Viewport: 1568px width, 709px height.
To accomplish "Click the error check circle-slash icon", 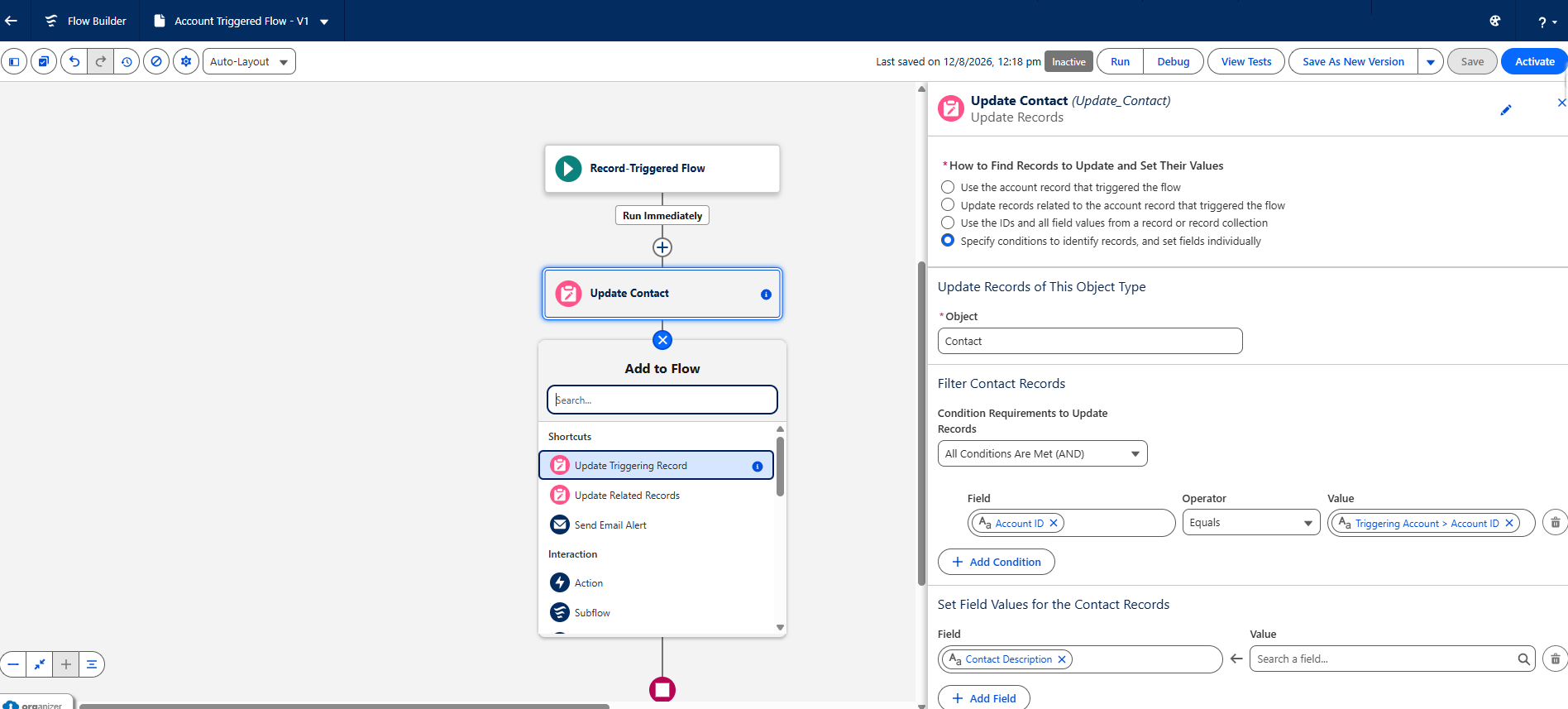I will (x=156, y=61).
